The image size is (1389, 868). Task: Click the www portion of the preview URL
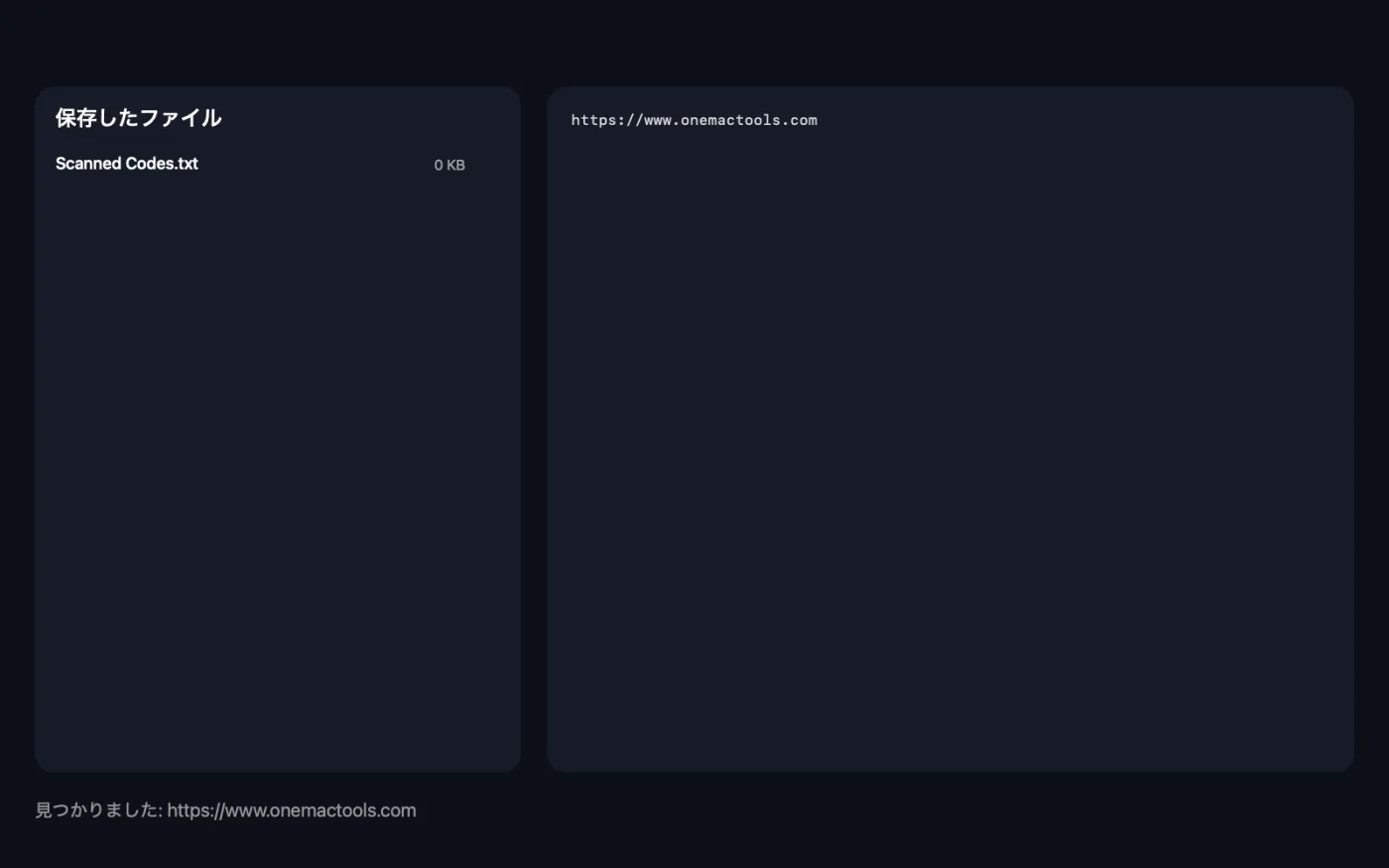coord(658,120)
